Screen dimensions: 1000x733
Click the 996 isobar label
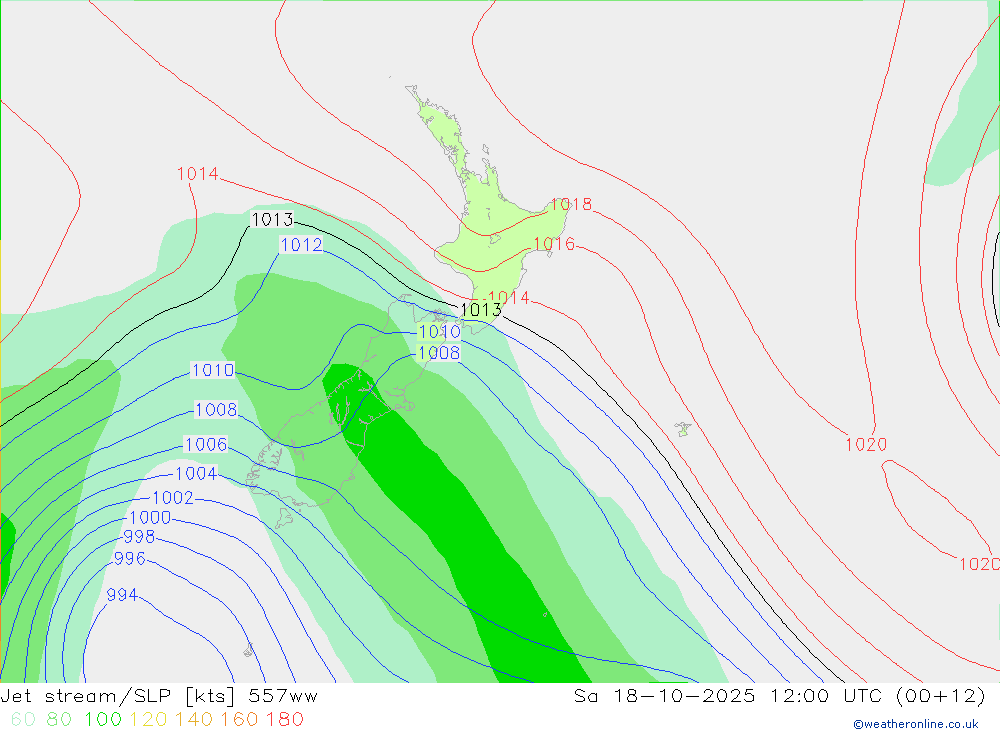pyautogui.click(x=129, y=559)
